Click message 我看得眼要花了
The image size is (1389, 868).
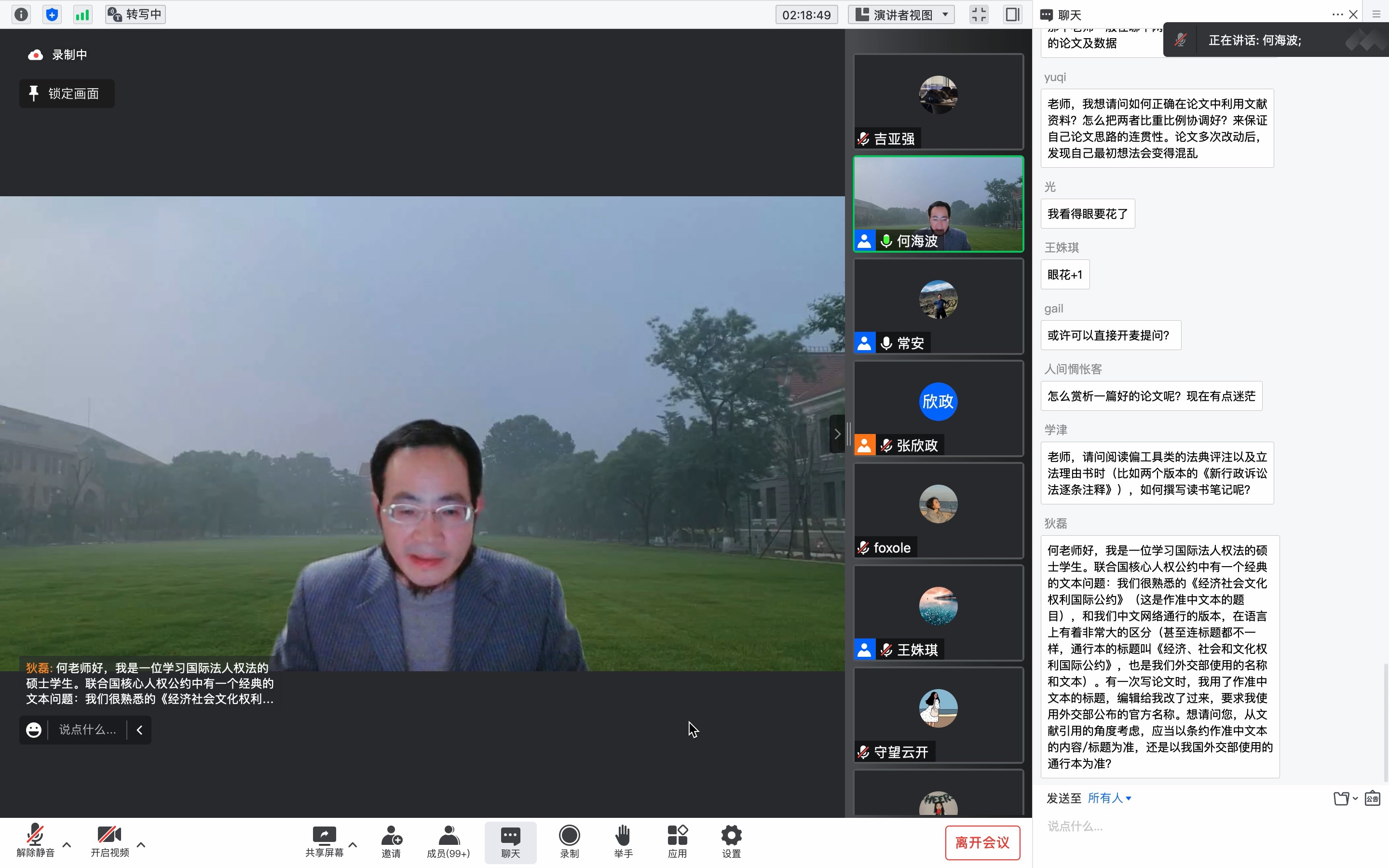1088,214
